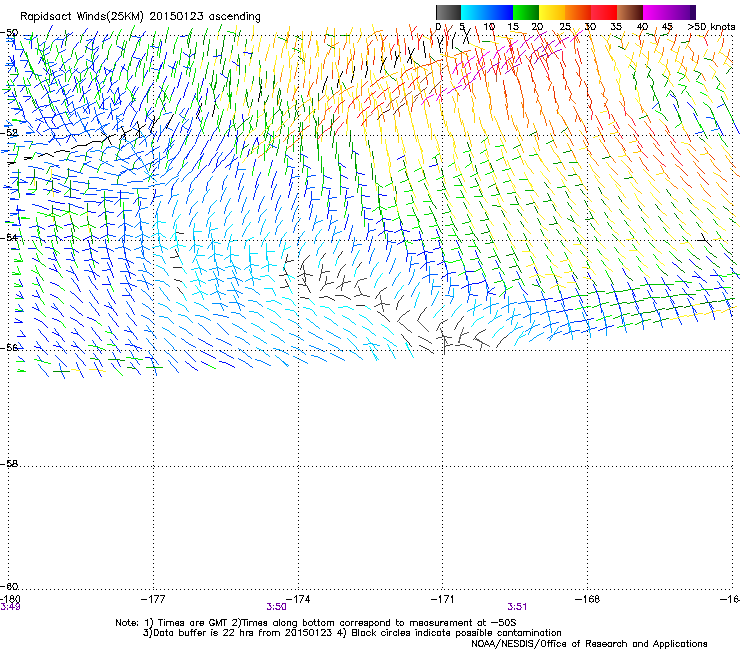
Task: Click the gray 0-5 knots legend color
Action: (448, 12)
